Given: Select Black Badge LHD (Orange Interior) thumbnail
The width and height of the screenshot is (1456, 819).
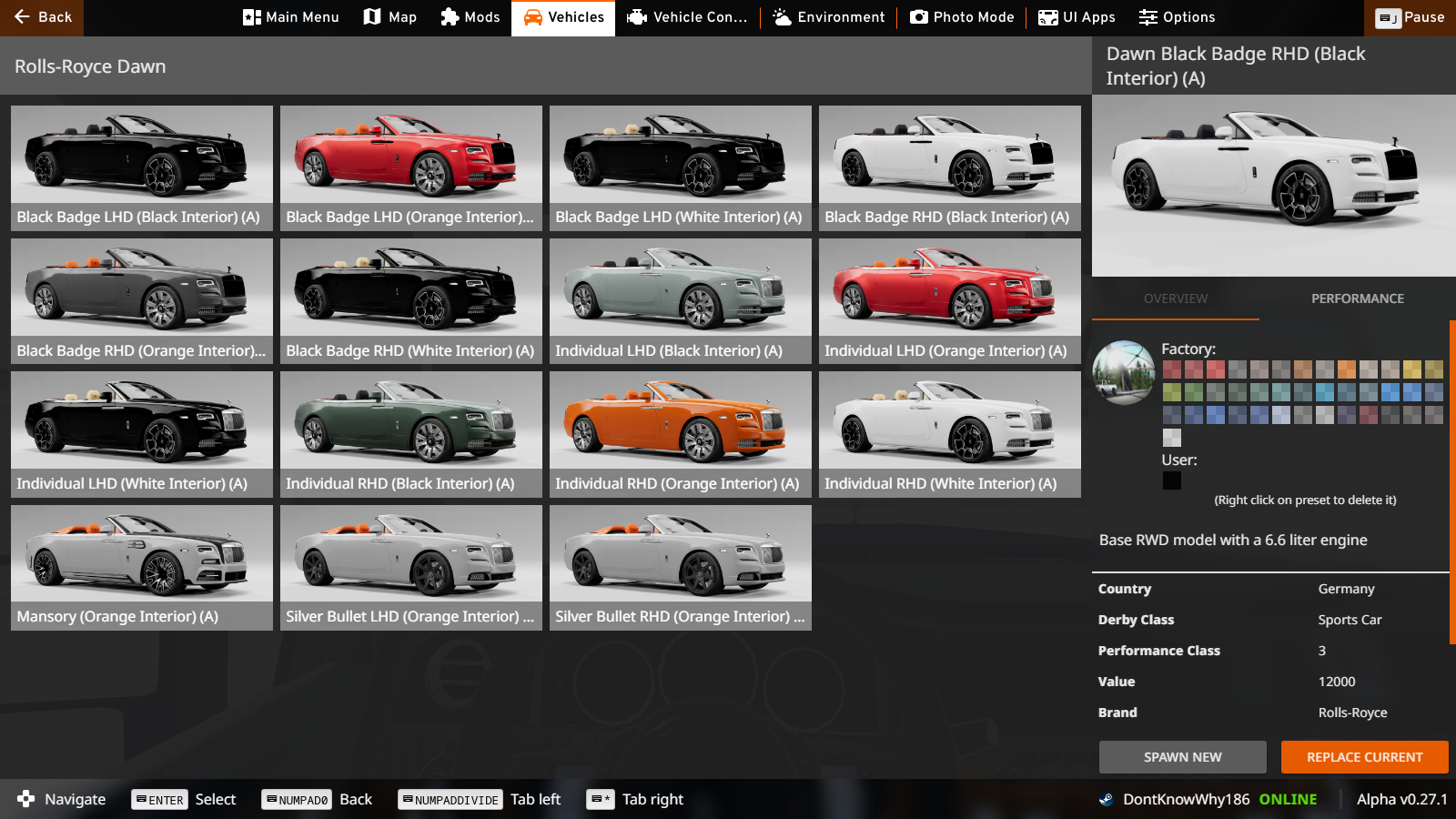Looking at the screenshot, I should tap(411, 167).
